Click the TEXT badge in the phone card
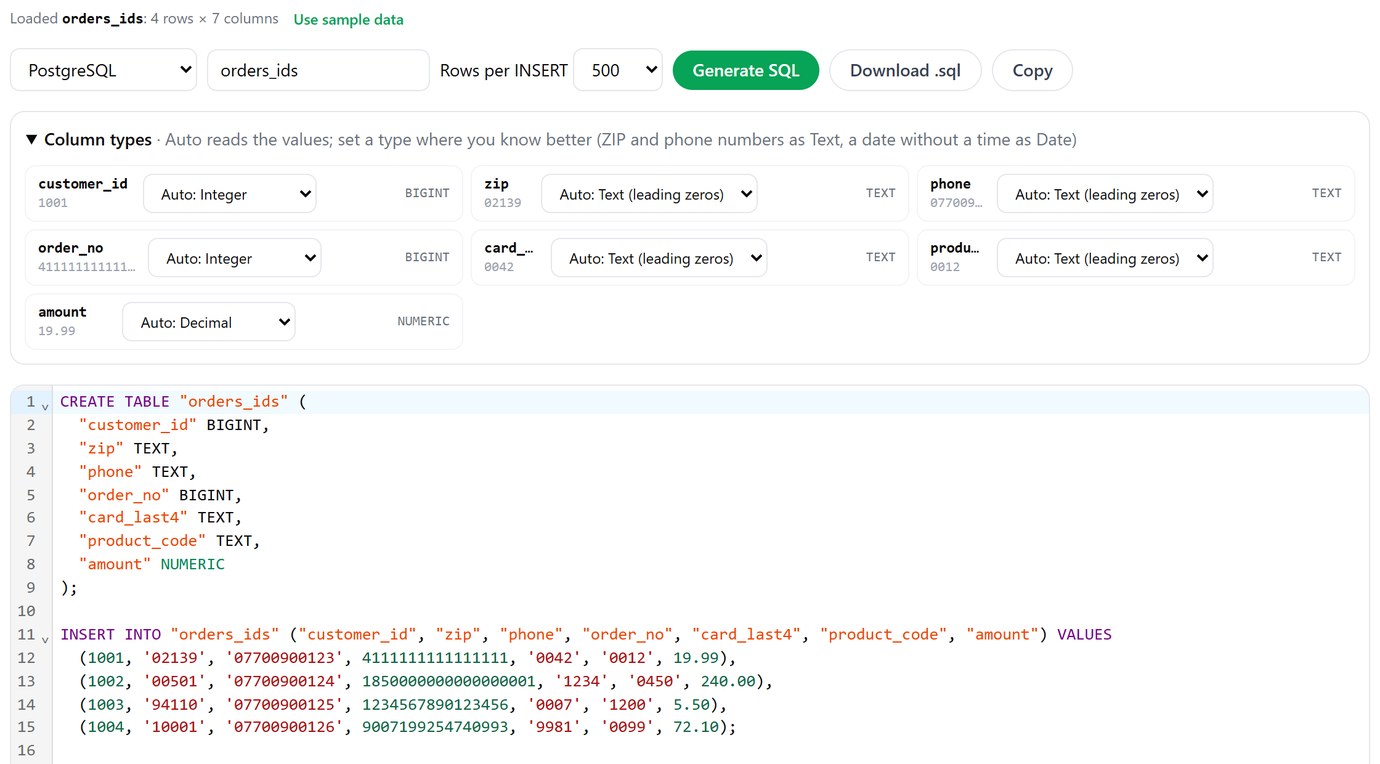 click(1327, 193)
